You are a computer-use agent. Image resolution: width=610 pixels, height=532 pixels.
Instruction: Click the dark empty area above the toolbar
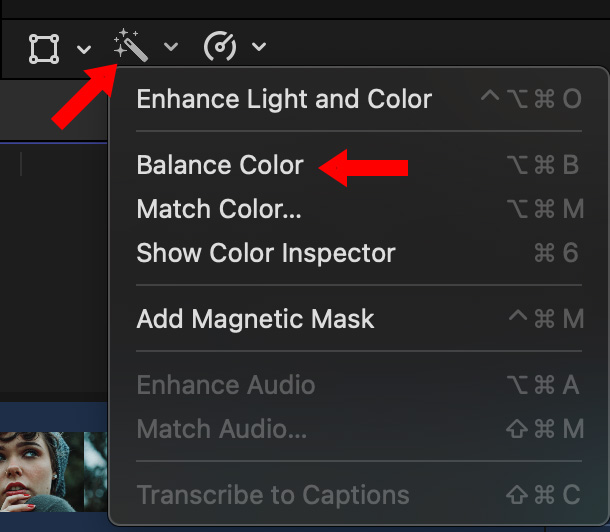pos(300,9)
